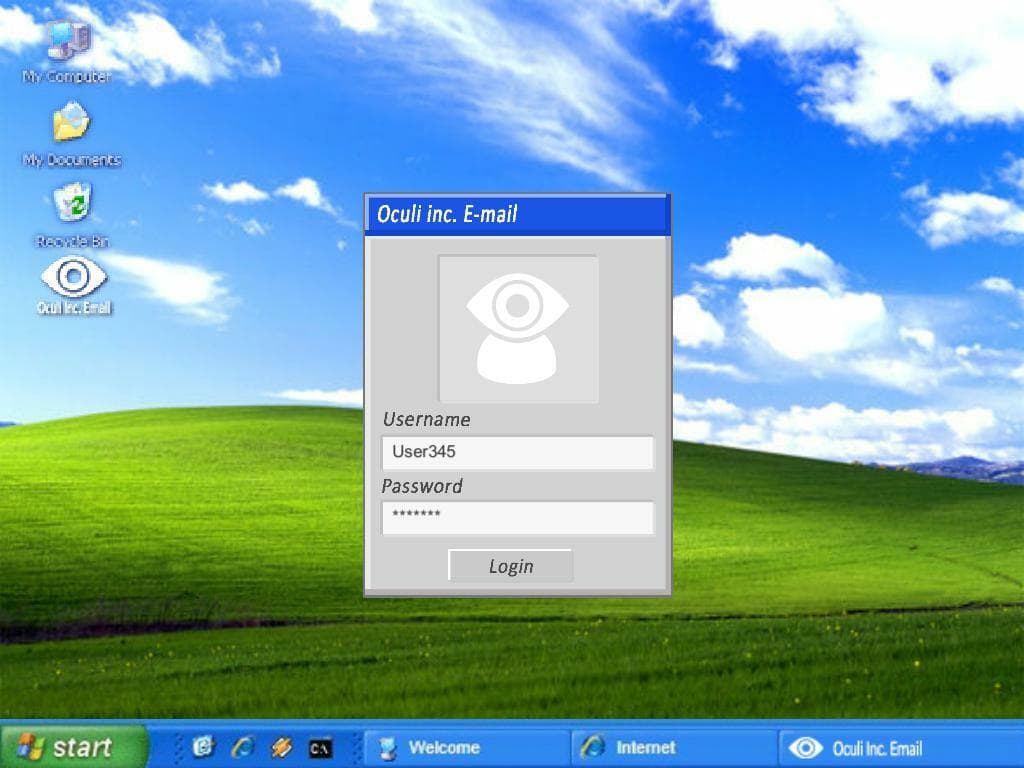This screenshot has width=1024, height=768.
Task: Switch to the Internet taskbar window
Action: pos(674,747)
